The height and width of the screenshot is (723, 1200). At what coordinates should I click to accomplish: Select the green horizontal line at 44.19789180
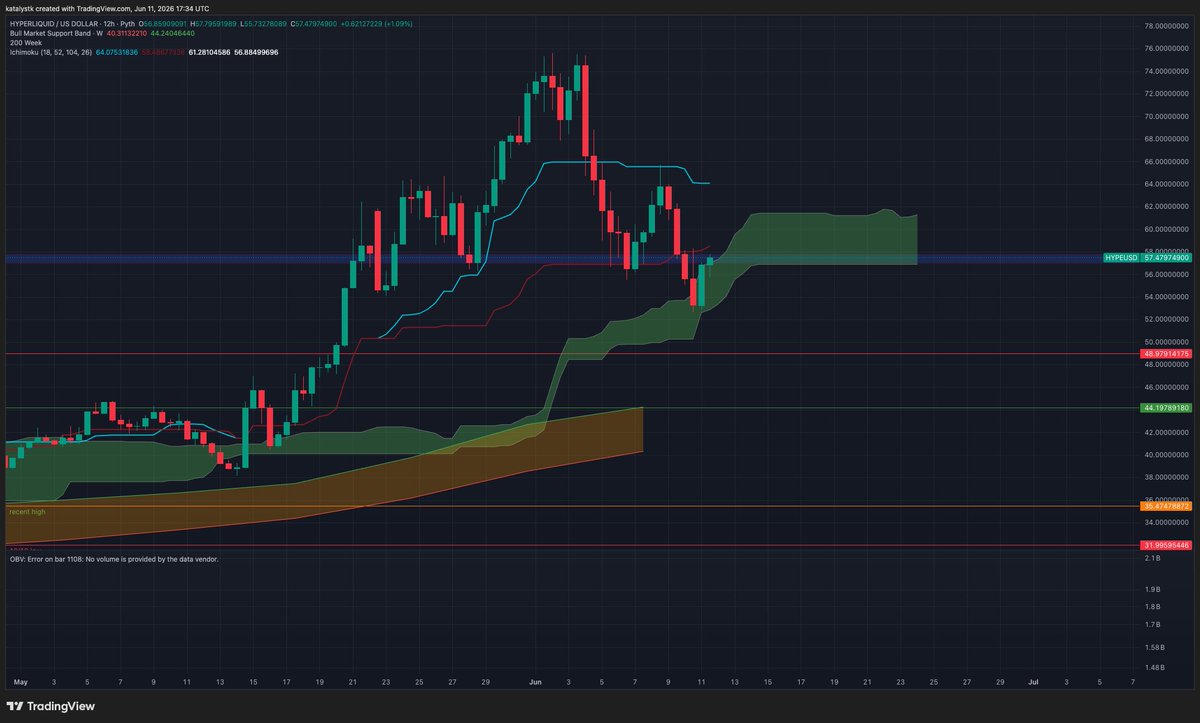click(x=570, y=408)
